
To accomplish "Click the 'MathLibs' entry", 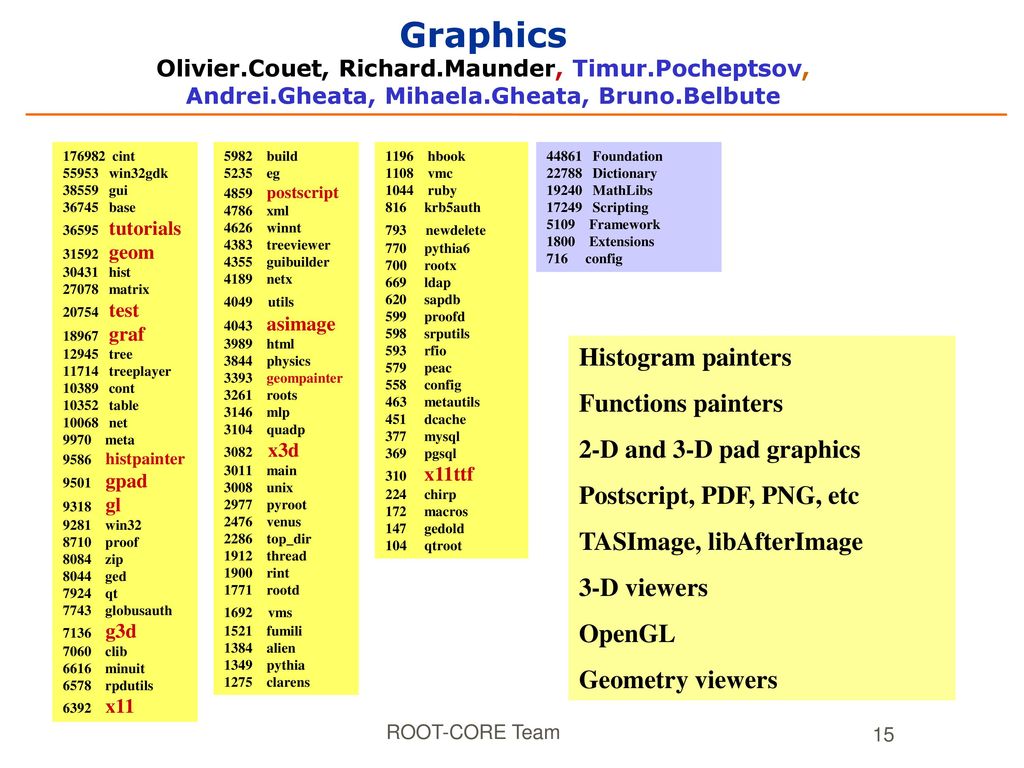I will pos(622,191).
